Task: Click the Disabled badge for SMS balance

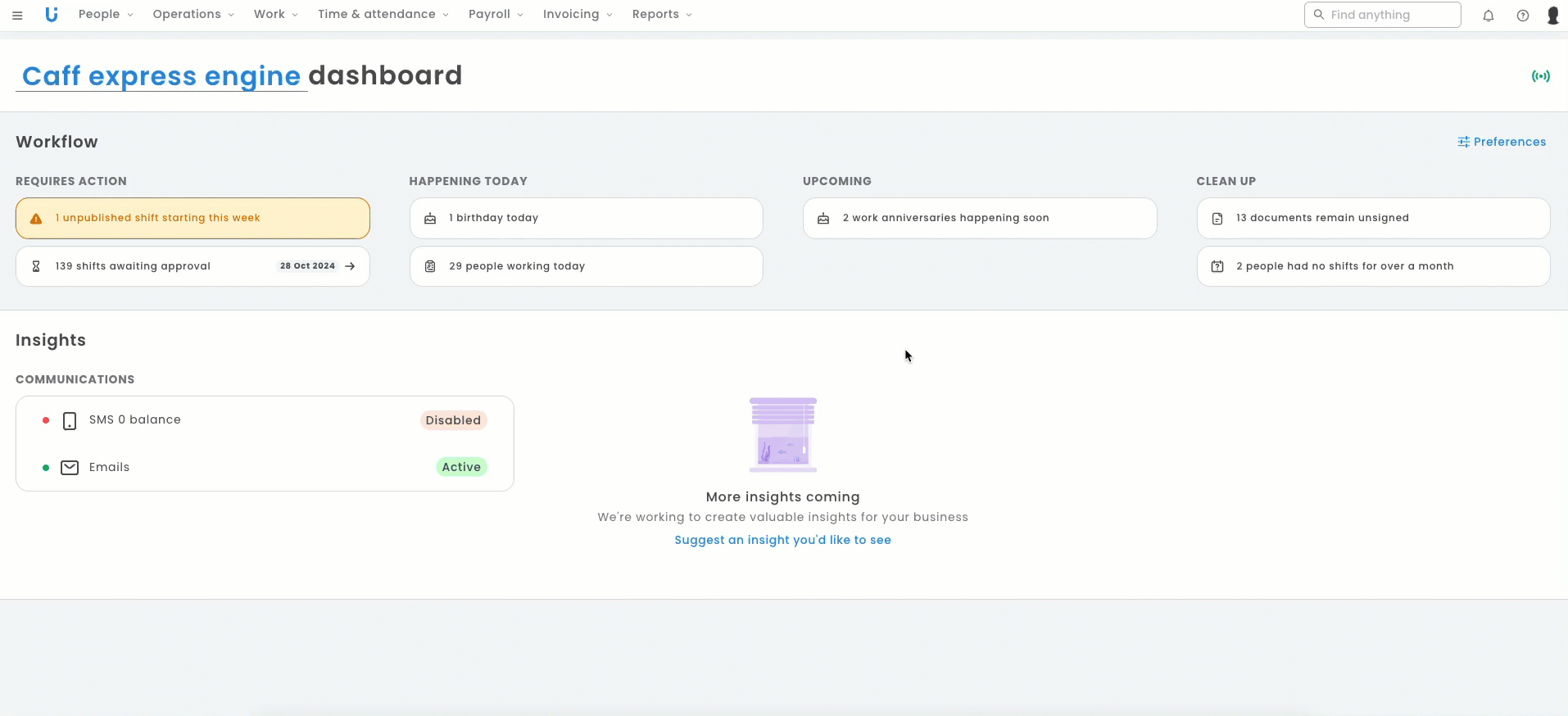Action: 453,420
